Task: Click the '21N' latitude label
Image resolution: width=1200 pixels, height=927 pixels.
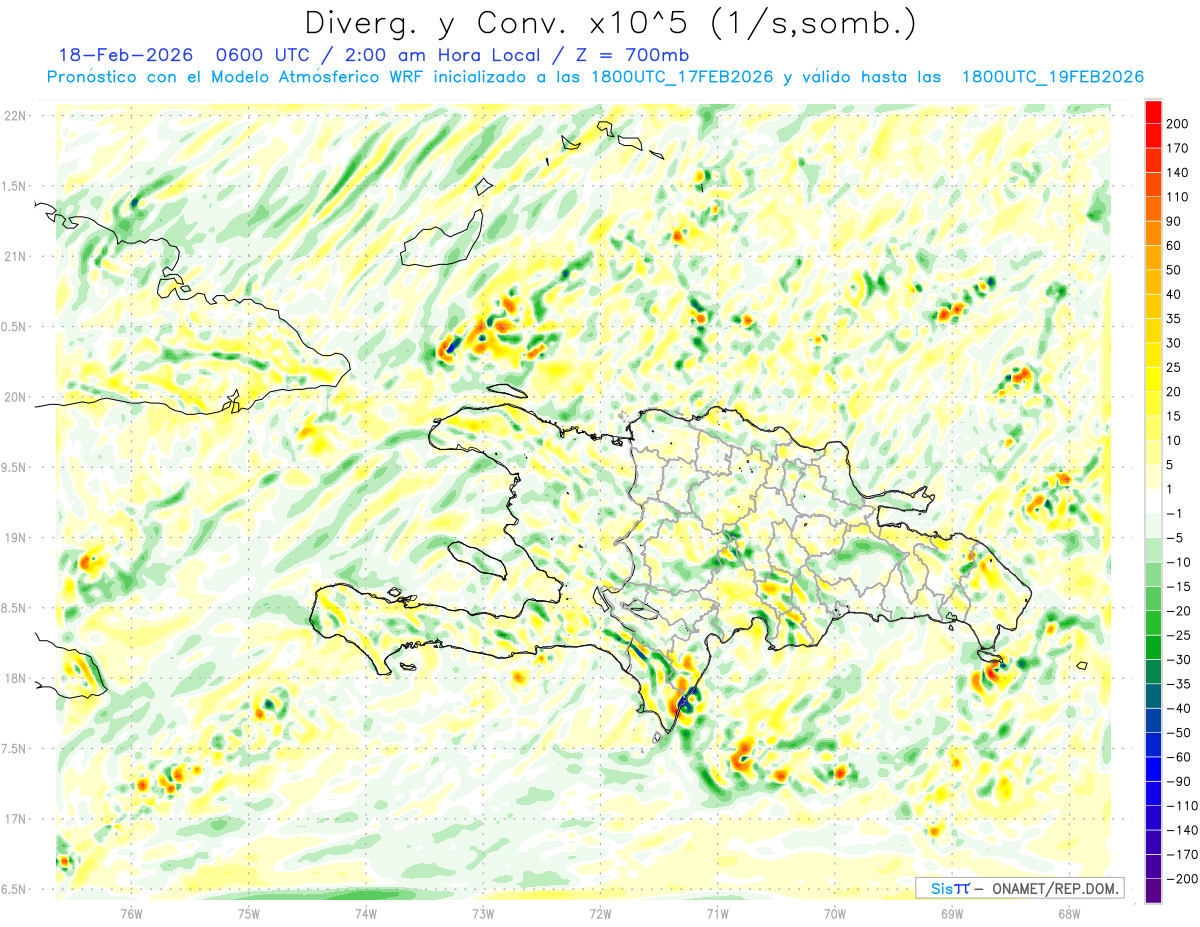Action: 15,256
